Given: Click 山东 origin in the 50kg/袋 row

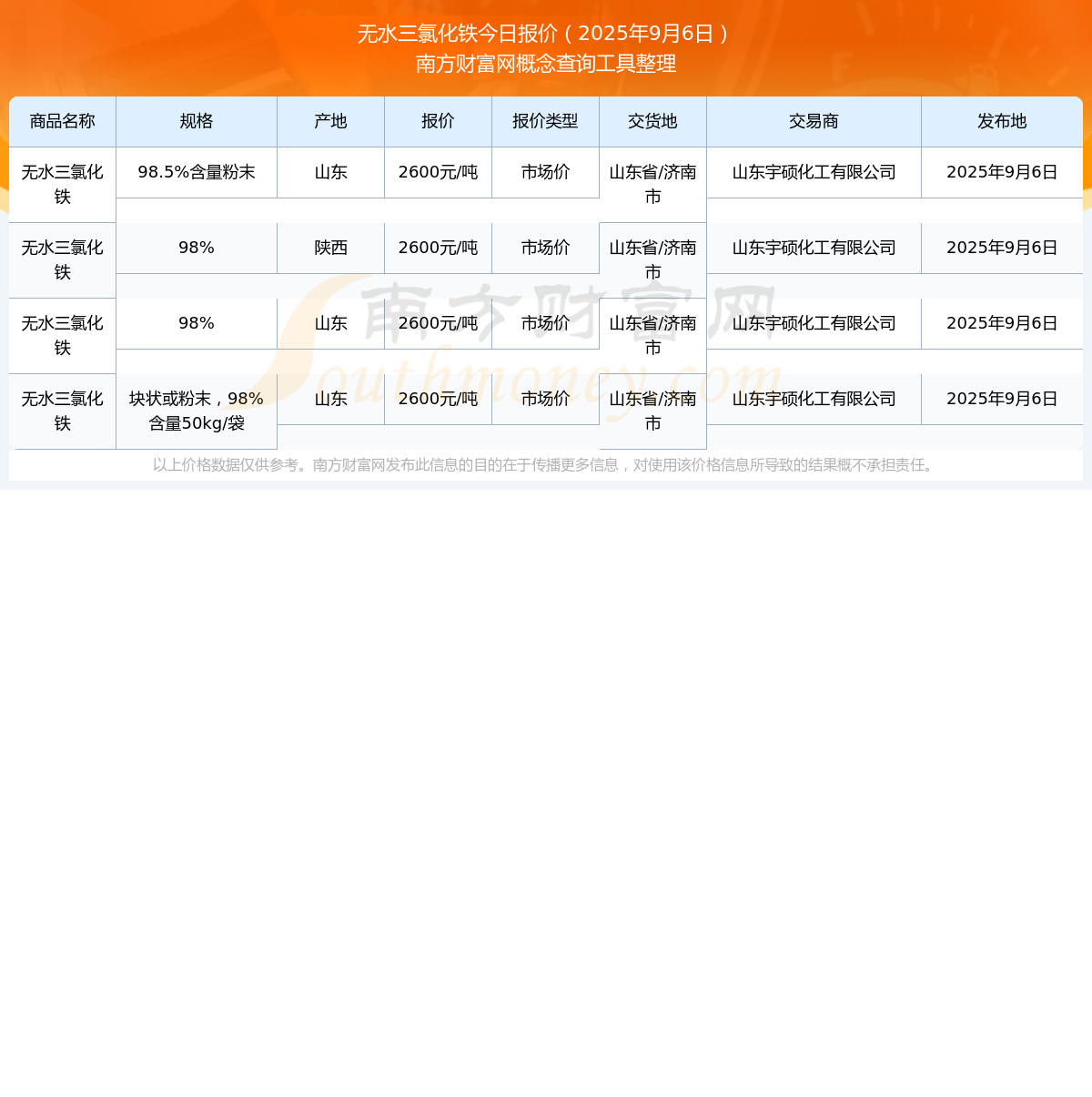Looking at the screenshot, I should pyautogui.click(x=331, y=399).
